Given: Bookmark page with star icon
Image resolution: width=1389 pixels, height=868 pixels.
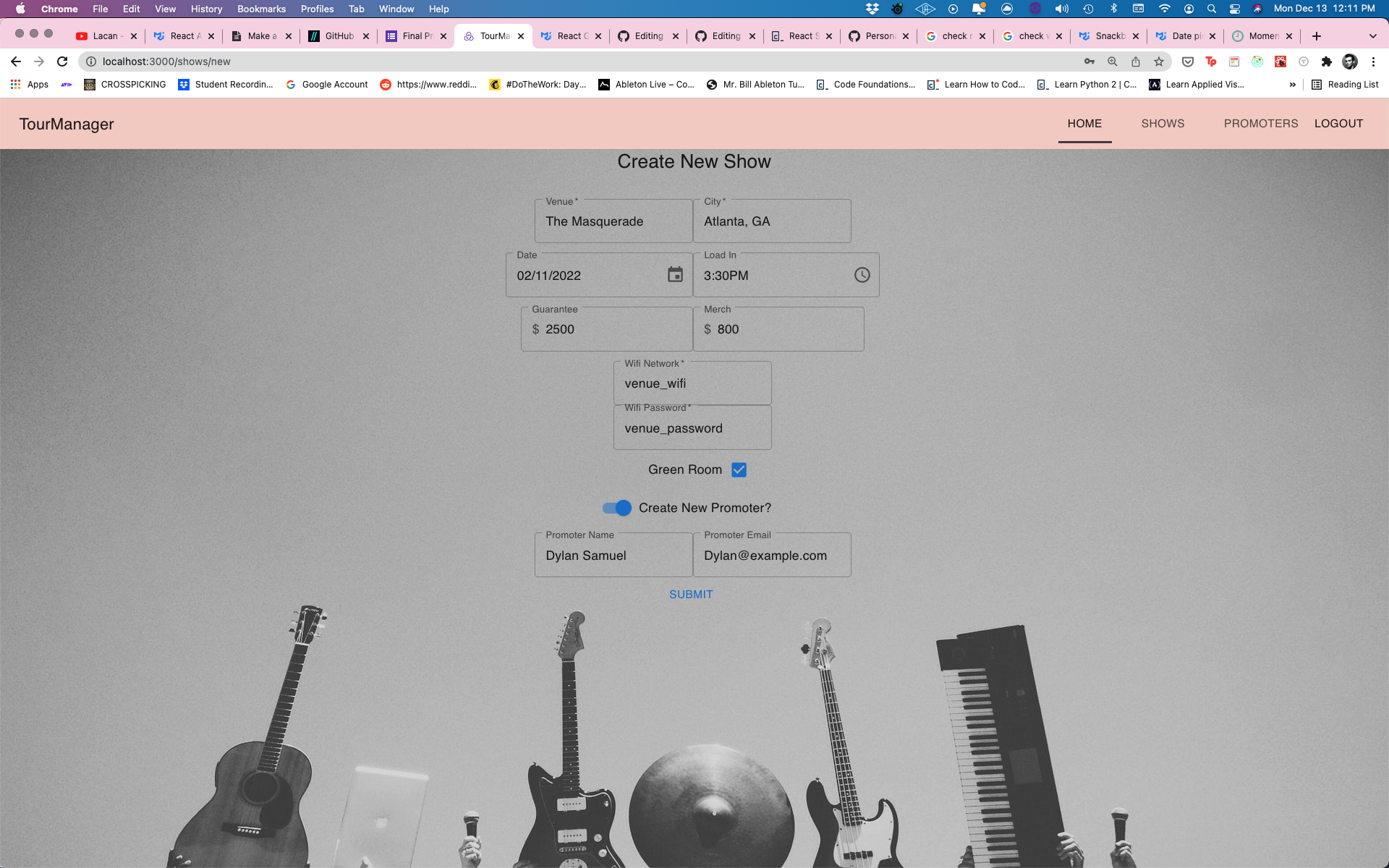Looking at the screenshot, I should click(1159, 61).
